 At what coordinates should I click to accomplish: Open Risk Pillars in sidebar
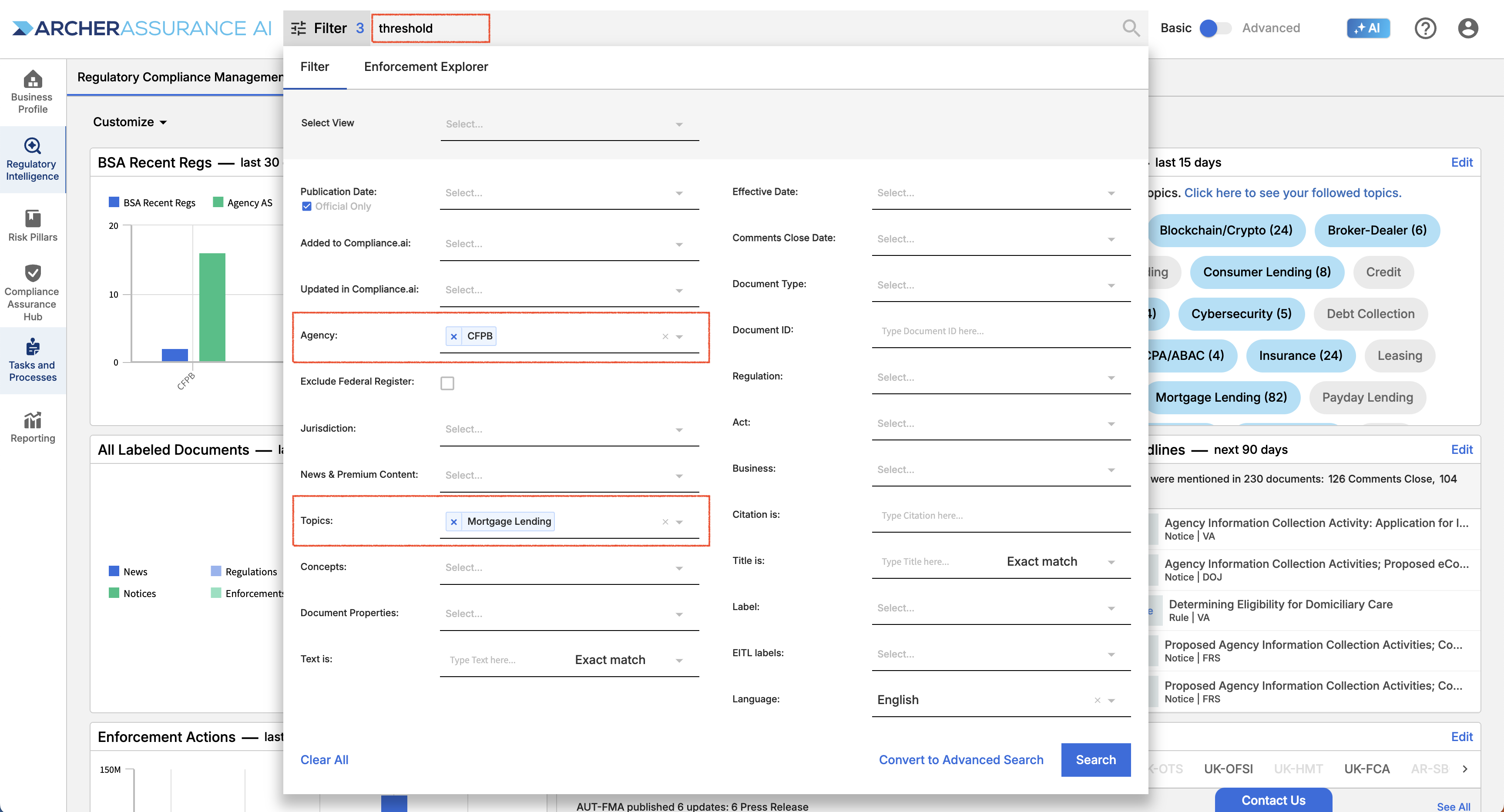click(x=33, y=226)
